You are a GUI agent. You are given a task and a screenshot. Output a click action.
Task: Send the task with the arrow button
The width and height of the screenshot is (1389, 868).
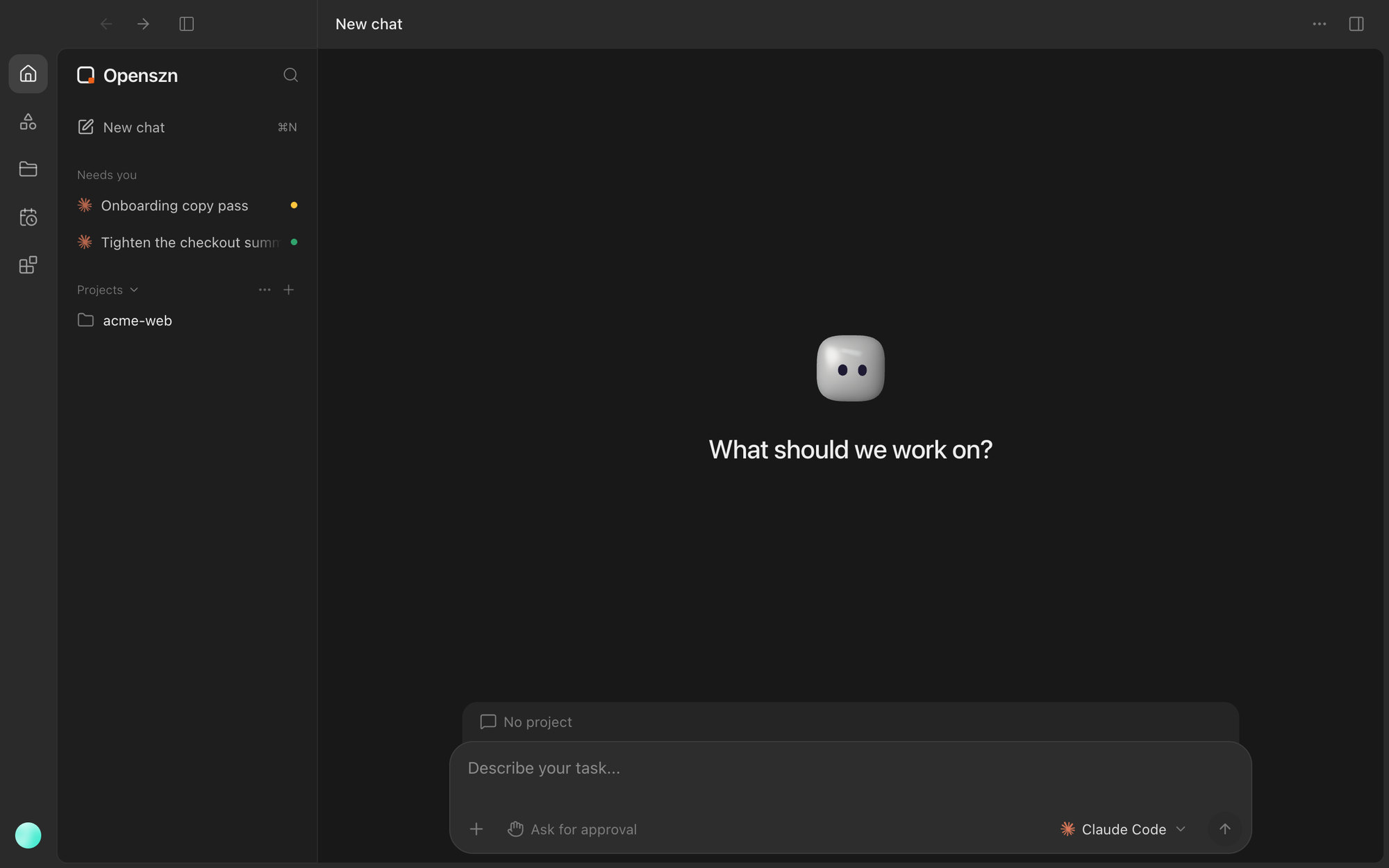[1225, 829]
